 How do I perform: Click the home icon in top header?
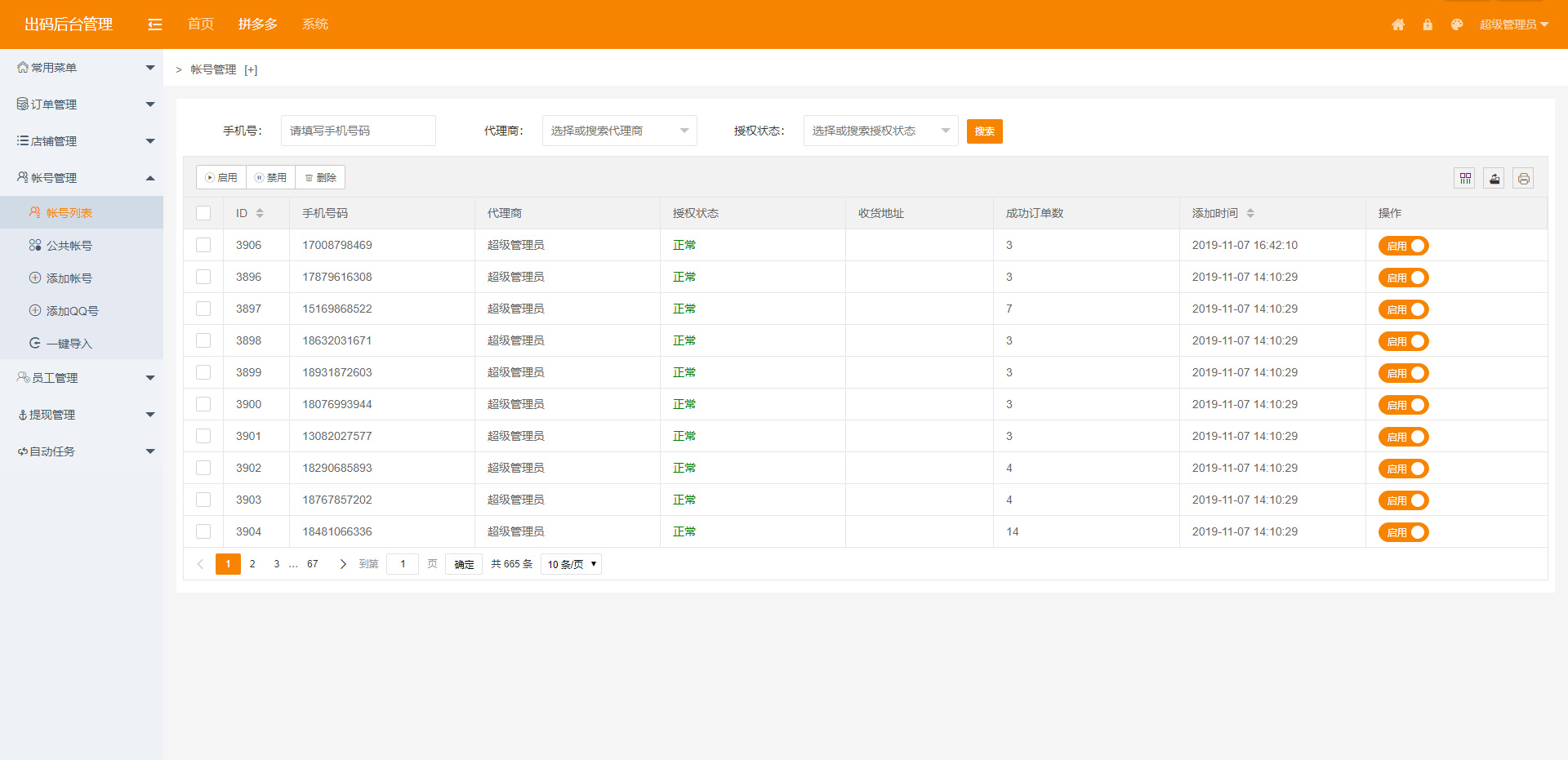pyautogui.click(x=1398, y=24)
